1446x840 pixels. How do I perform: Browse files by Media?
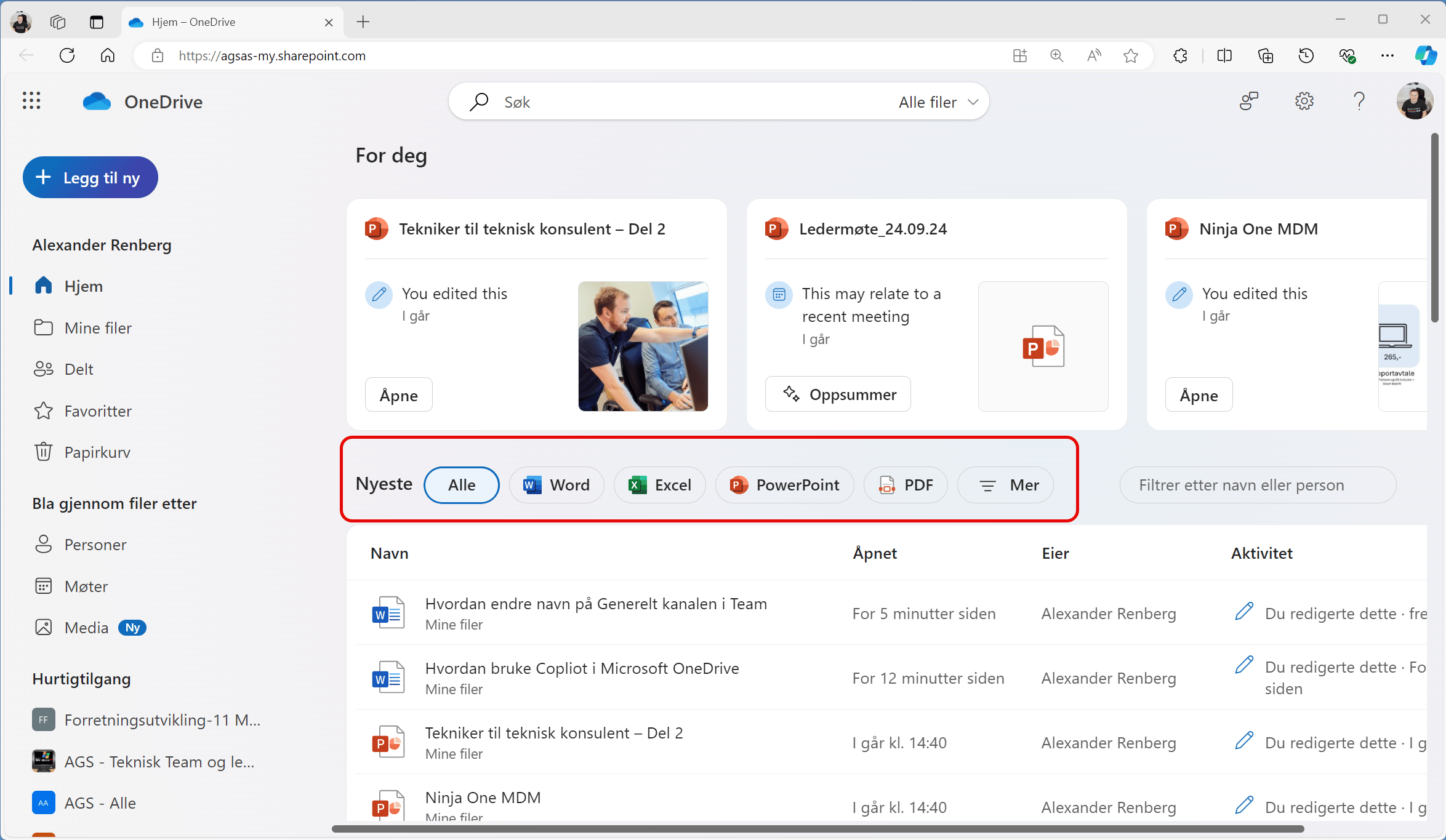[86, 628]
